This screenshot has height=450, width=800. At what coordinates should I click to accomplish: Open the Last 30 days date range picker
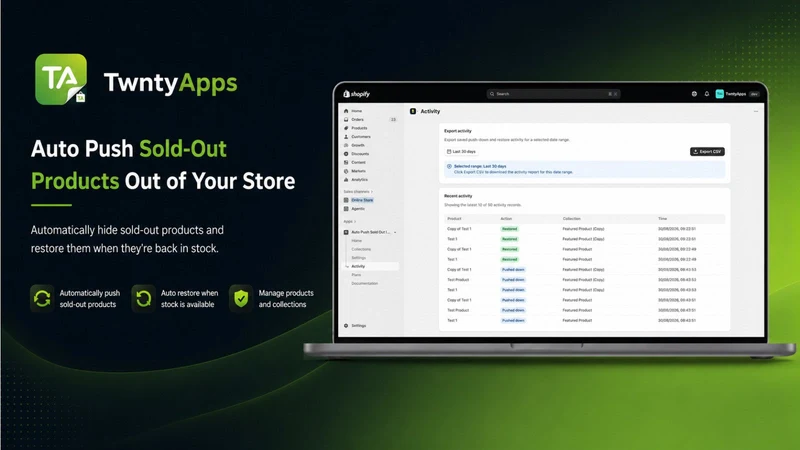(461, 152)
